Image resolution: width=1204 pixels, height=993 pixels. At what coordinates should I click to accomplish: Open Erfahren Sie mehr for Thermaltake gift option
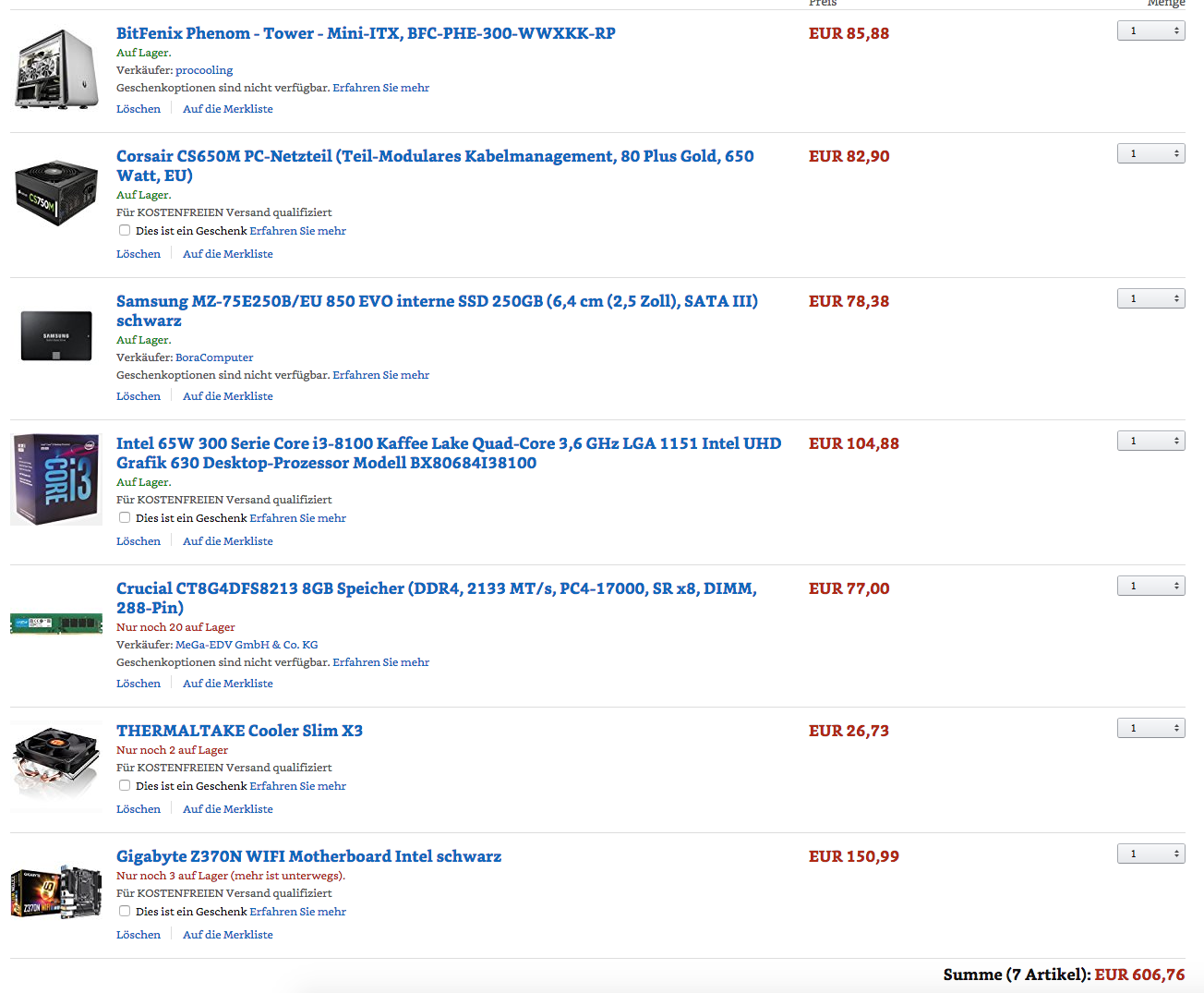point(297,786)
